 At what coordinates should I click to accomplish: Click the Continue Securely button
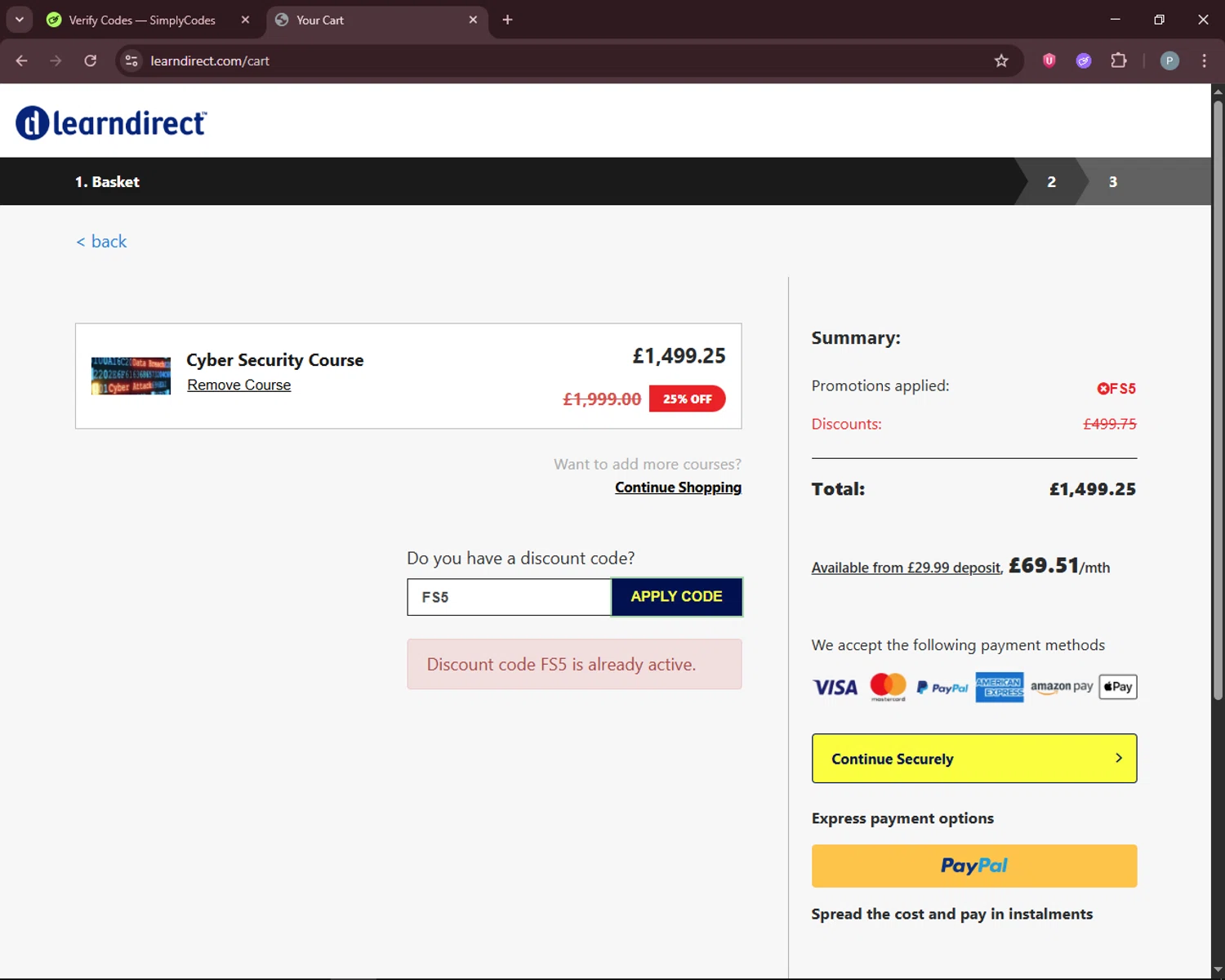(974, 759)
